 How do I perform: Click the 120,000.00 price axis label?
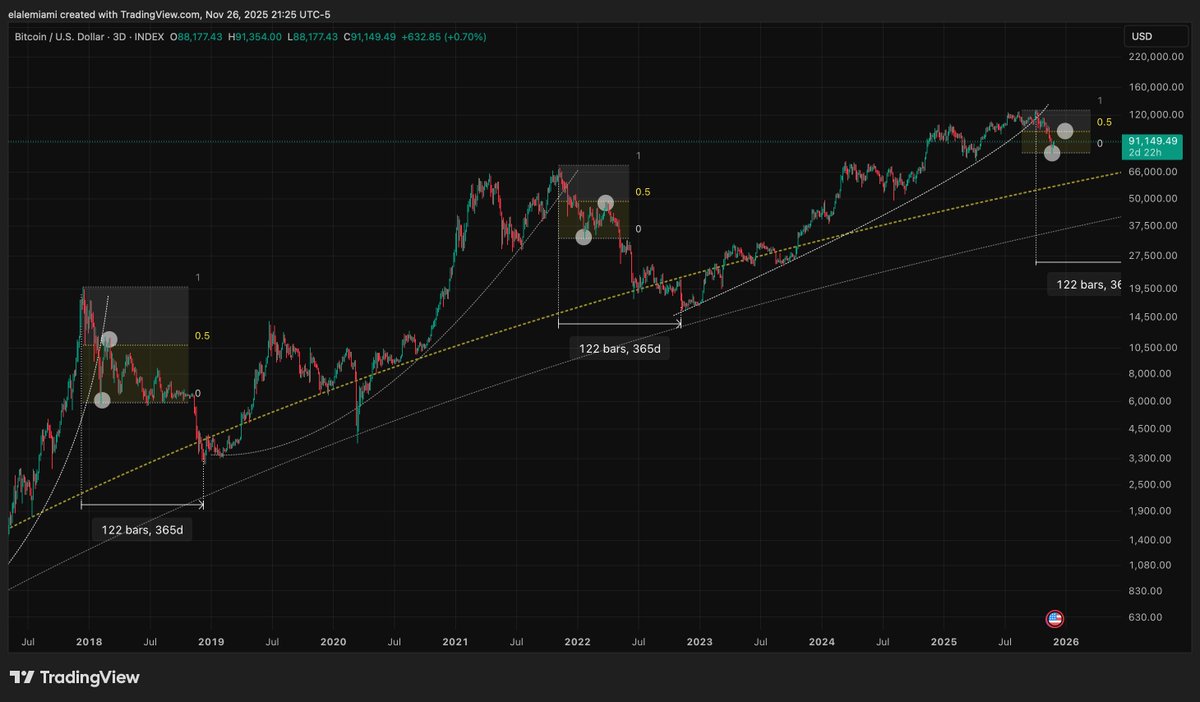tap(1154, 115)
